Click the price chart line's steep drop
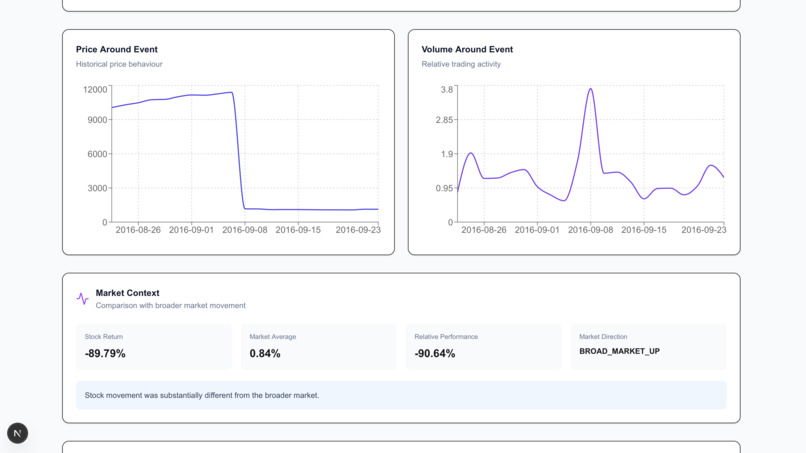The width and height of the screenshot is (806, 453). (239, 152)
